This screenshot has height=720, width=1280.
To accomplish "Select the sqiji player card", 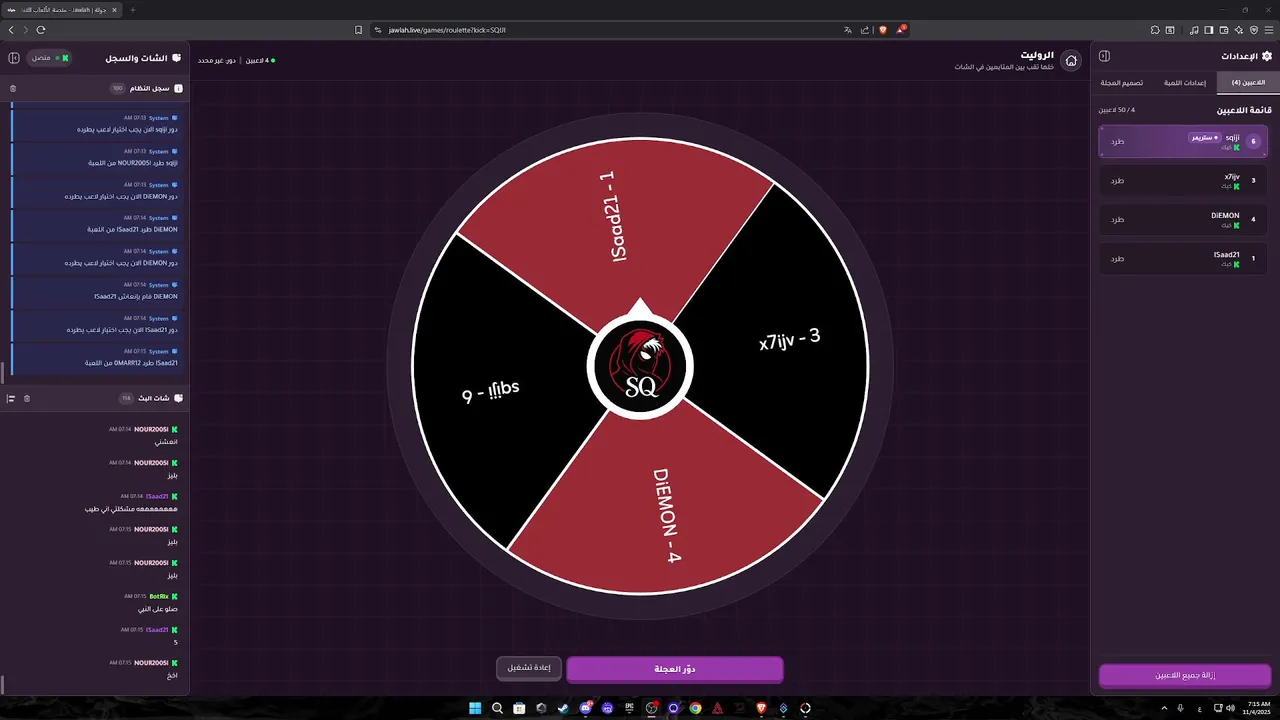I will (1185, 141).
